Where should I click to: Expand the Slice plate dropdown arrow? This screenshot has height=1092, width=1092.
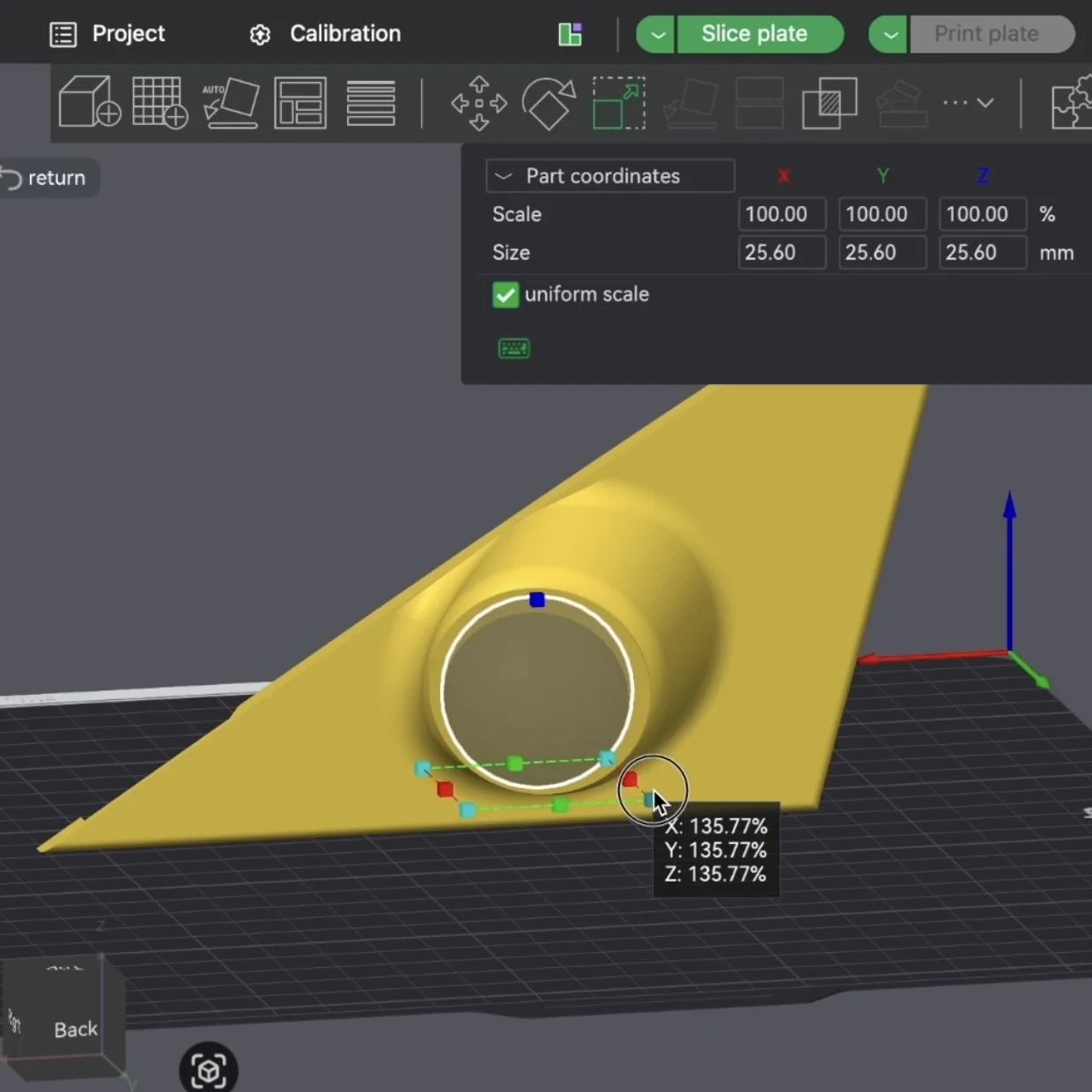pos(656,34)
